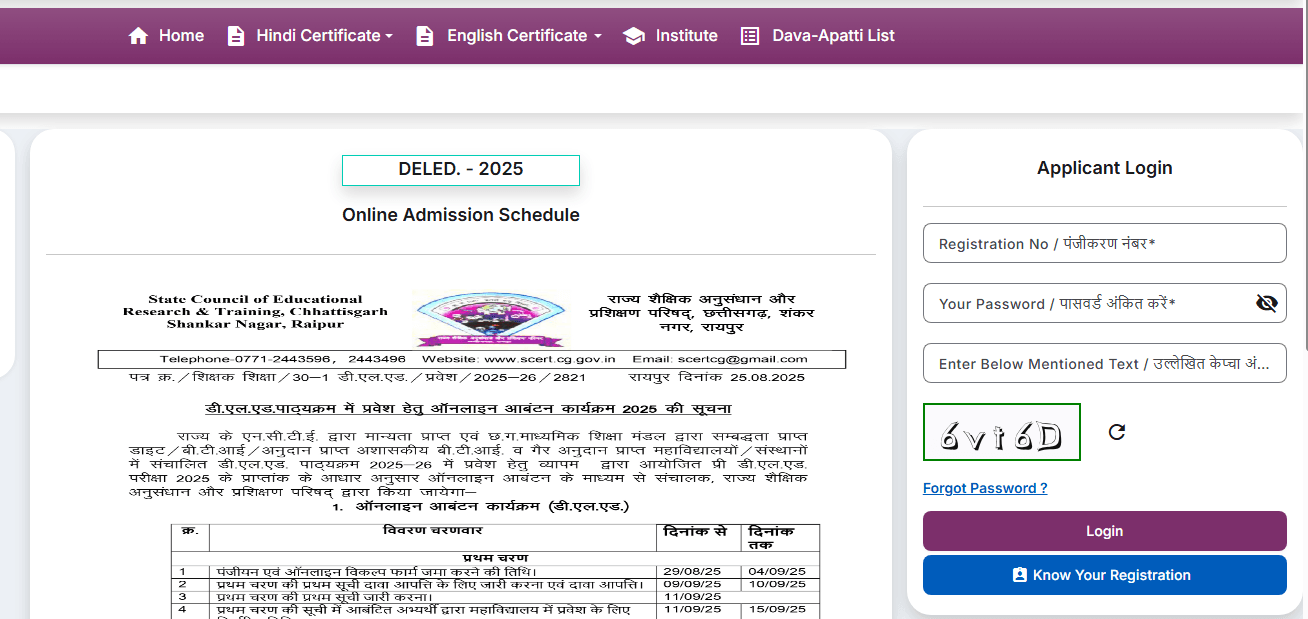Image resolution: width=1308 pixels, height=619 pixels.
Task: Open the Dava-Apatti List menu label
Action: (x=833, y=36)
